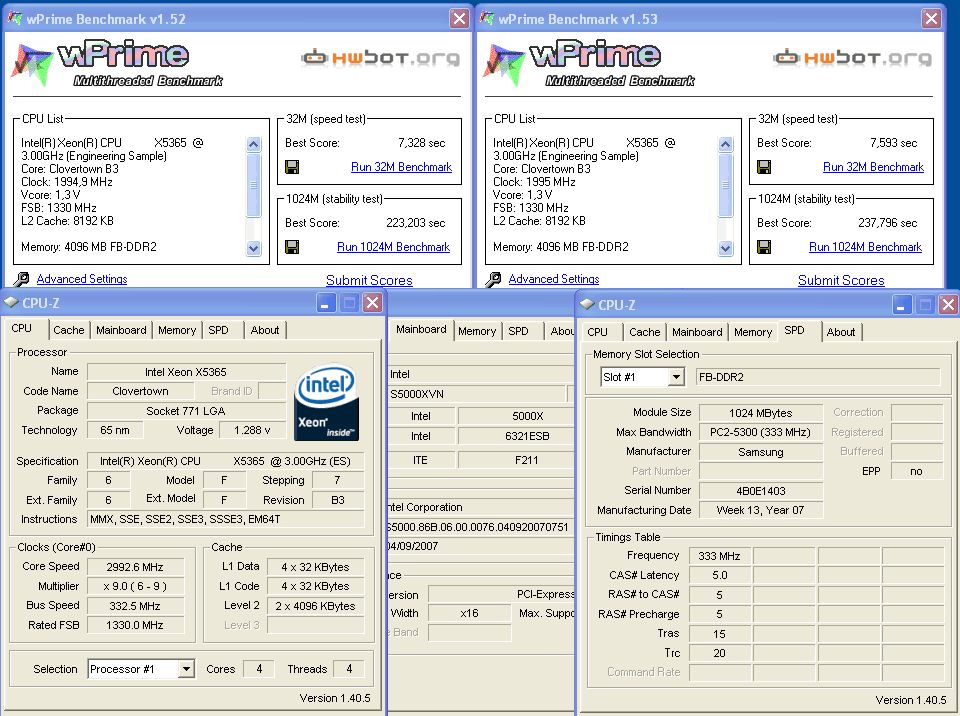Switch to Cache tab in right CPU-Z
This screenshot has width=960, height=716.
645,332
